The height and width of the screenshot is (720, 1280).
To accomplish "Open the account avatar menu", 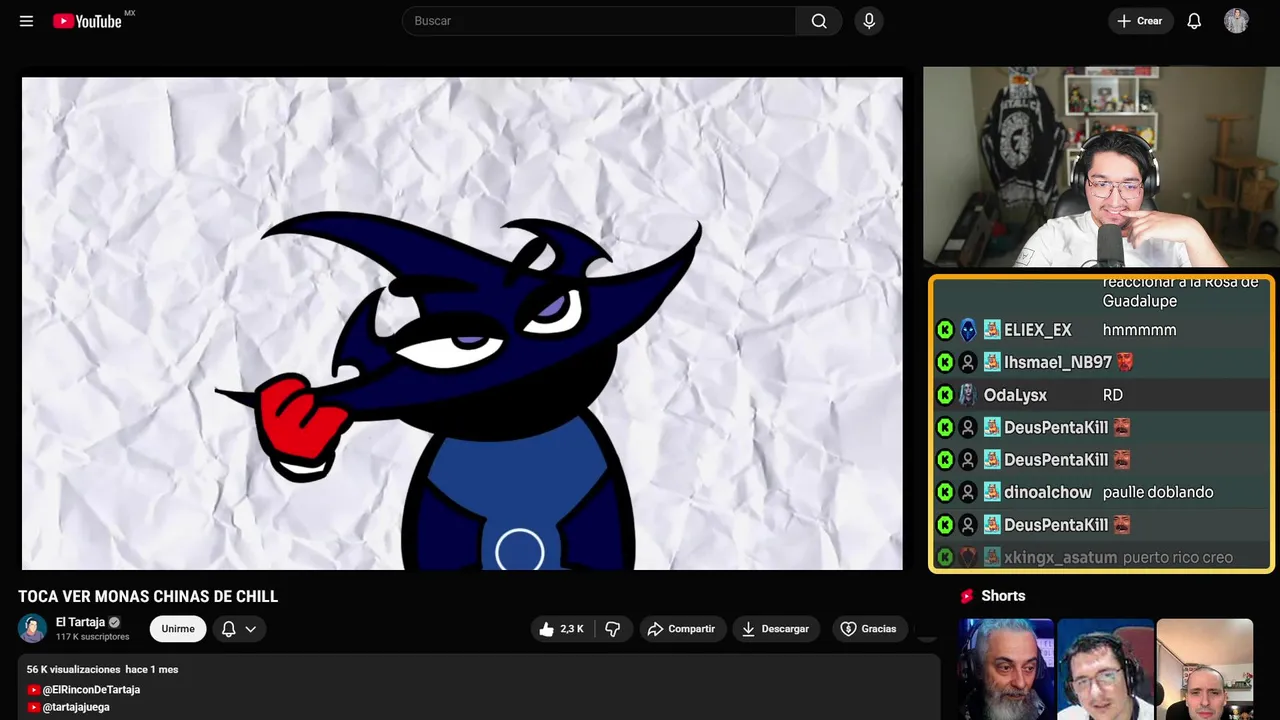I will [x=1236, y=21].
